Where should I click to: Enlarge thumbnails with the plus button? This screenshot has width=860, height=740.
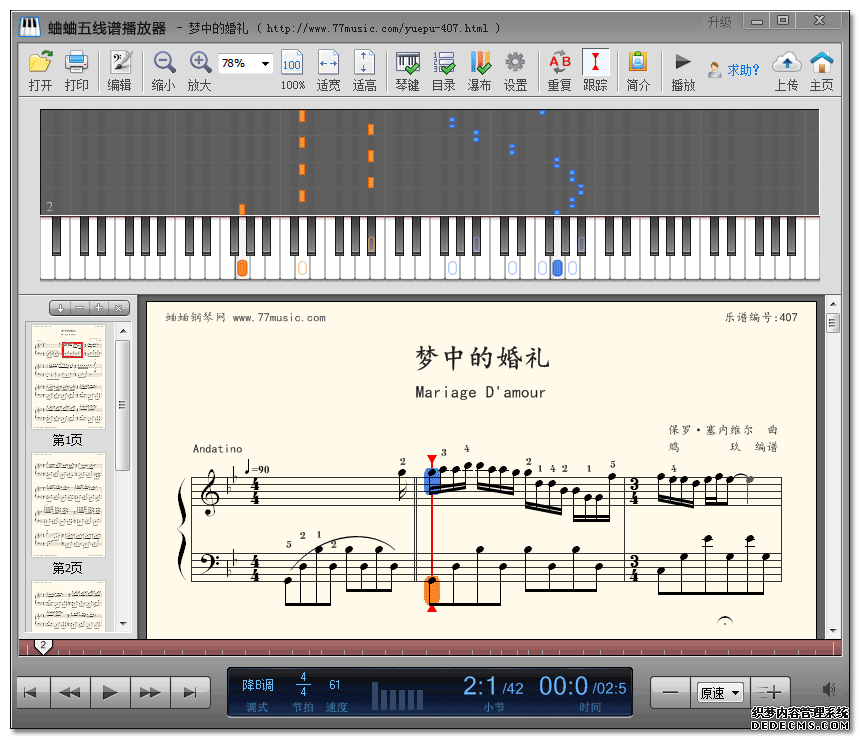pyautogui.click(x=99, y=308)
